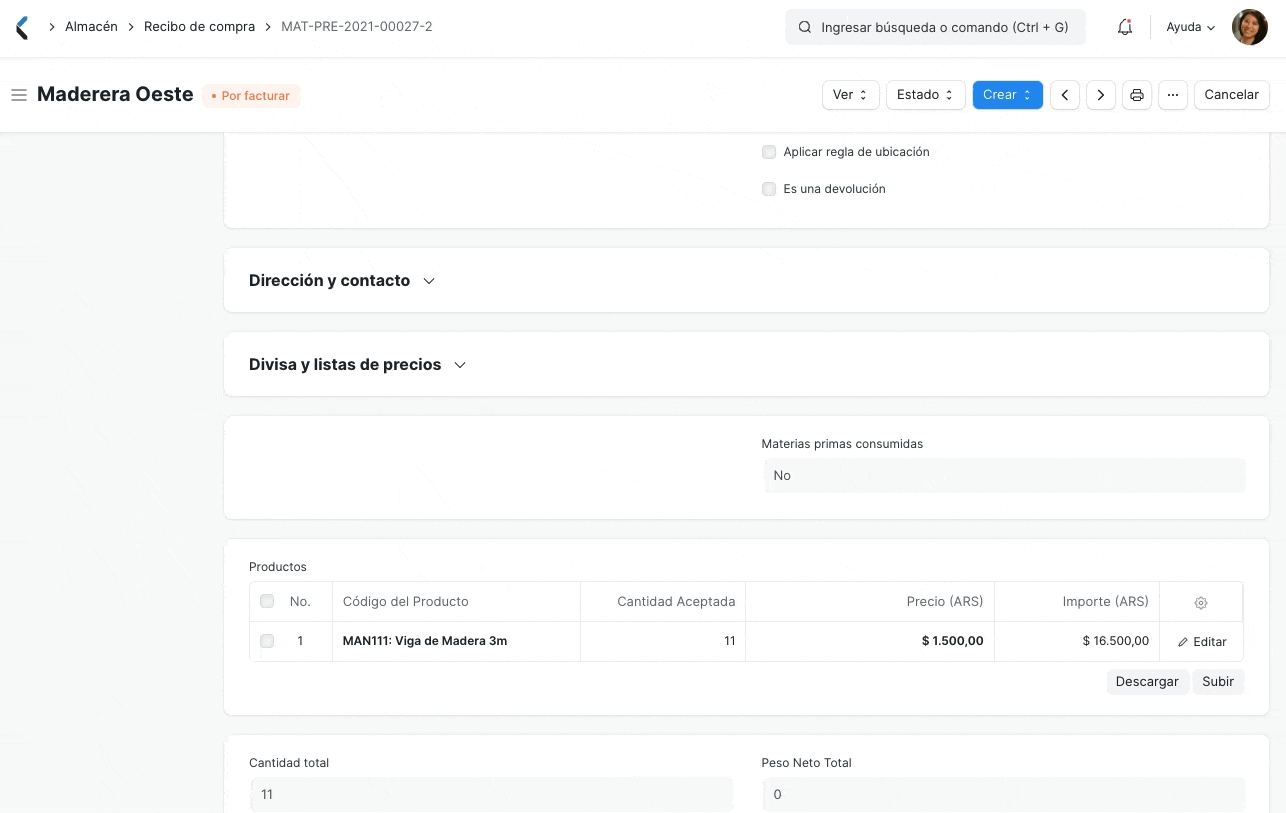Go to previous document arrow
The width and height of the screenshot is (1286, 813).
[x=1065, y=95]
